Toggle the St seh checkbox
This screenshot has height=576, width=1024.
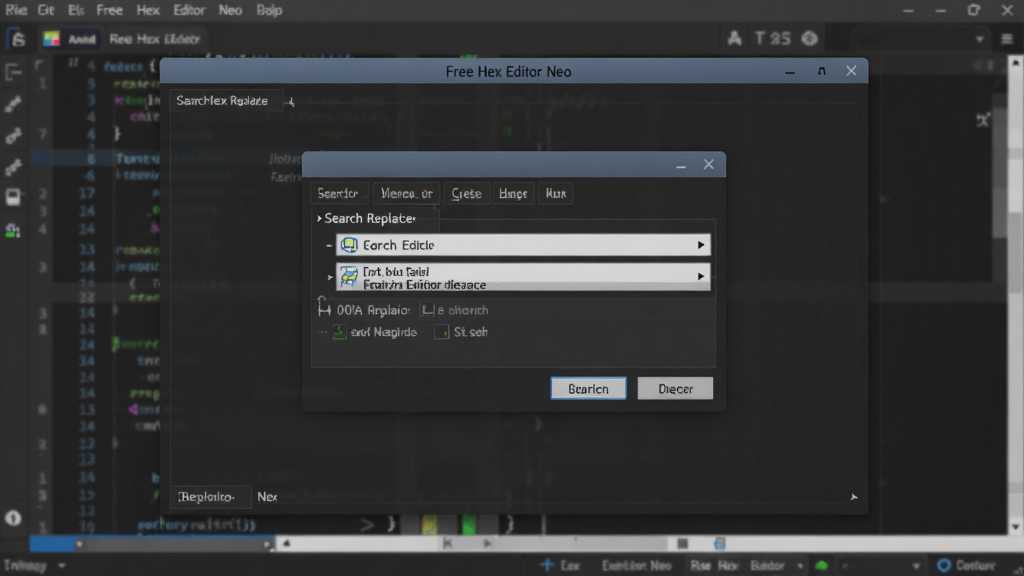[441, 332]
